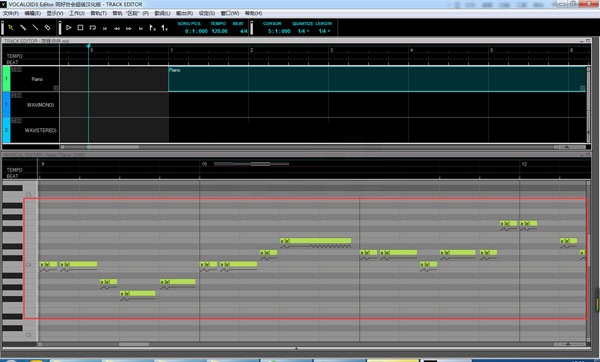Click the C4 piano key label

coord(28,264)
